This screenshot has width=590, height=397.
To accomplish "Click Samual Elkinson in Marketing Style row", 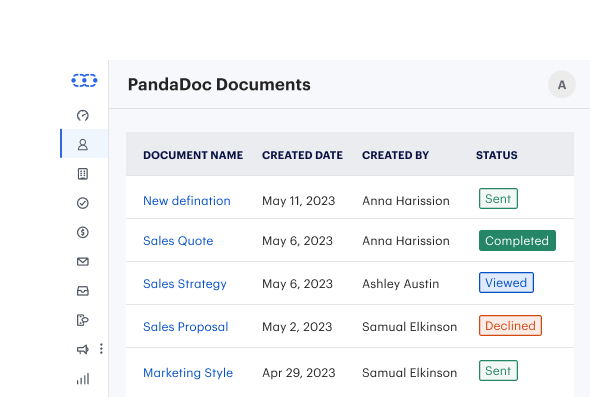I will point(409,373).
